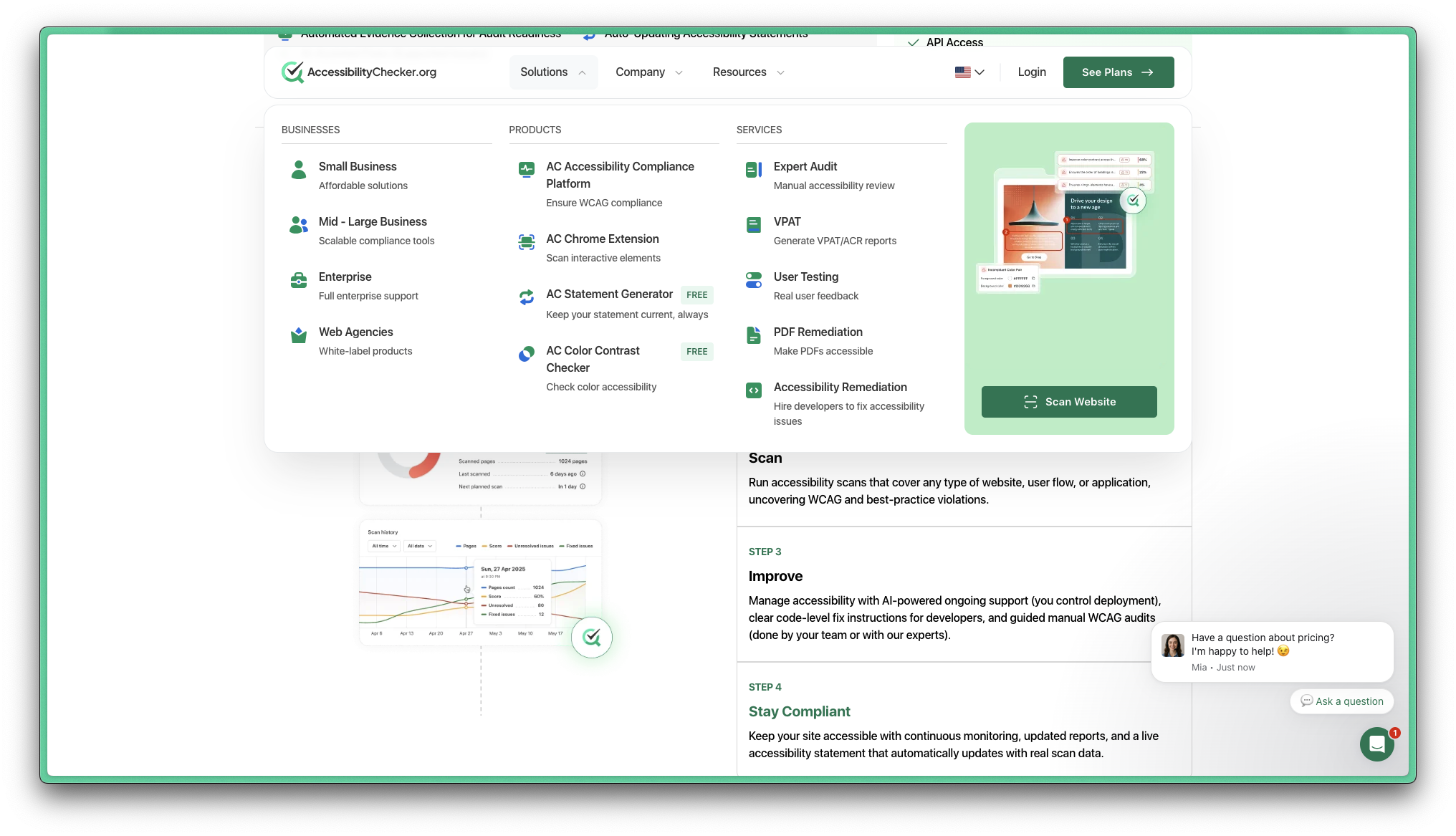The image size is (1456, 836).
Task: Expand the Resources dropdown
Action: pyautogui.click(x=748, y=72)
